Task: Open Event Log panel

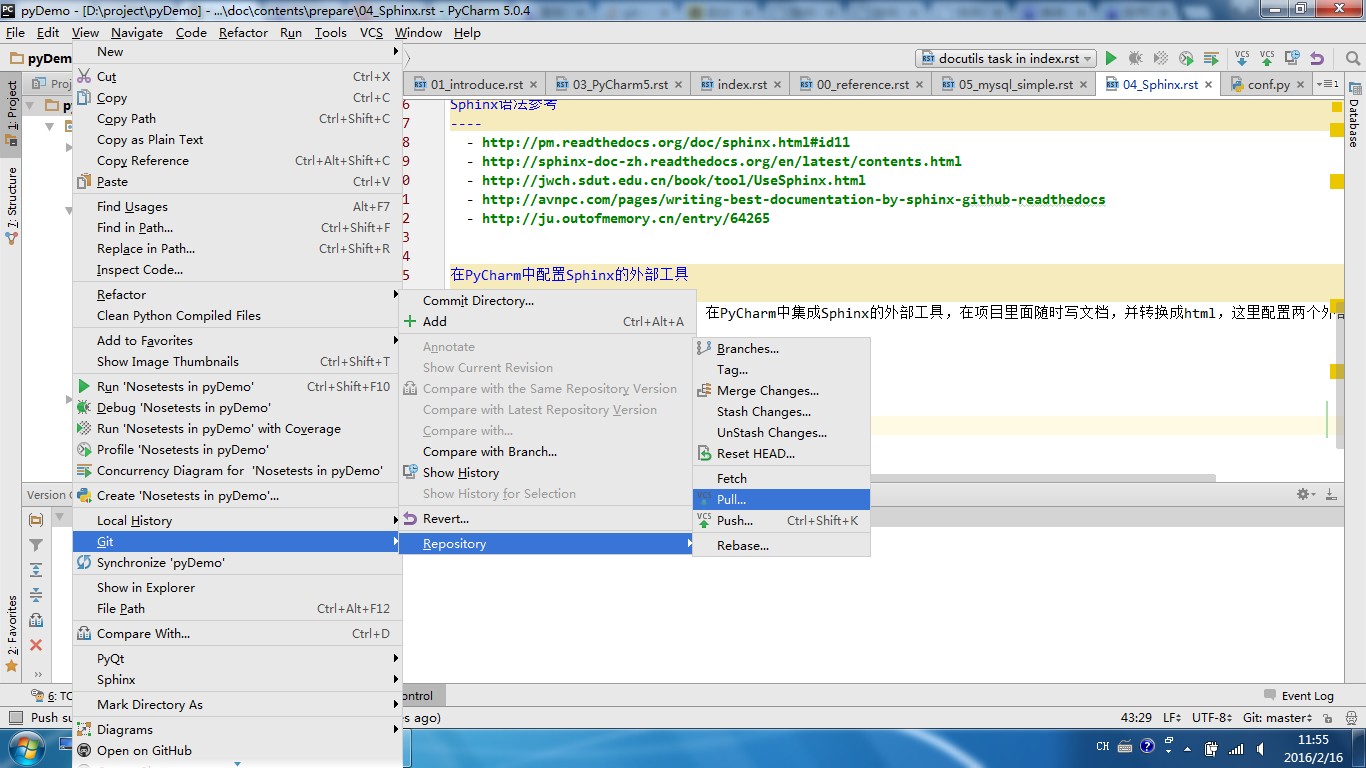Action: click(1299, 696)
